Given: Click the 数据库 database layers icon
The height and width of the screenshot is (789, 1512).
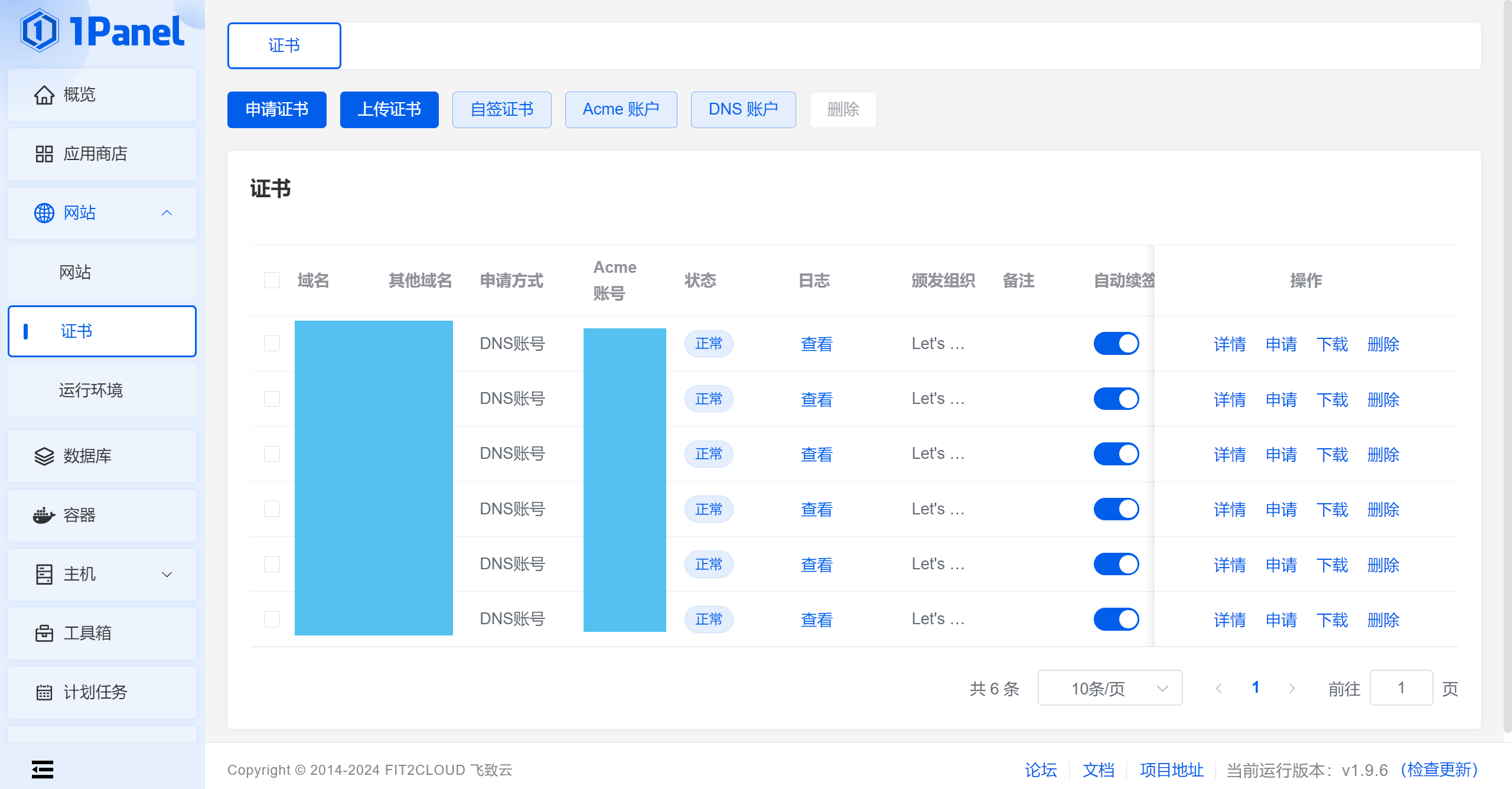Looking at the screenshot, I should [44, 456].
